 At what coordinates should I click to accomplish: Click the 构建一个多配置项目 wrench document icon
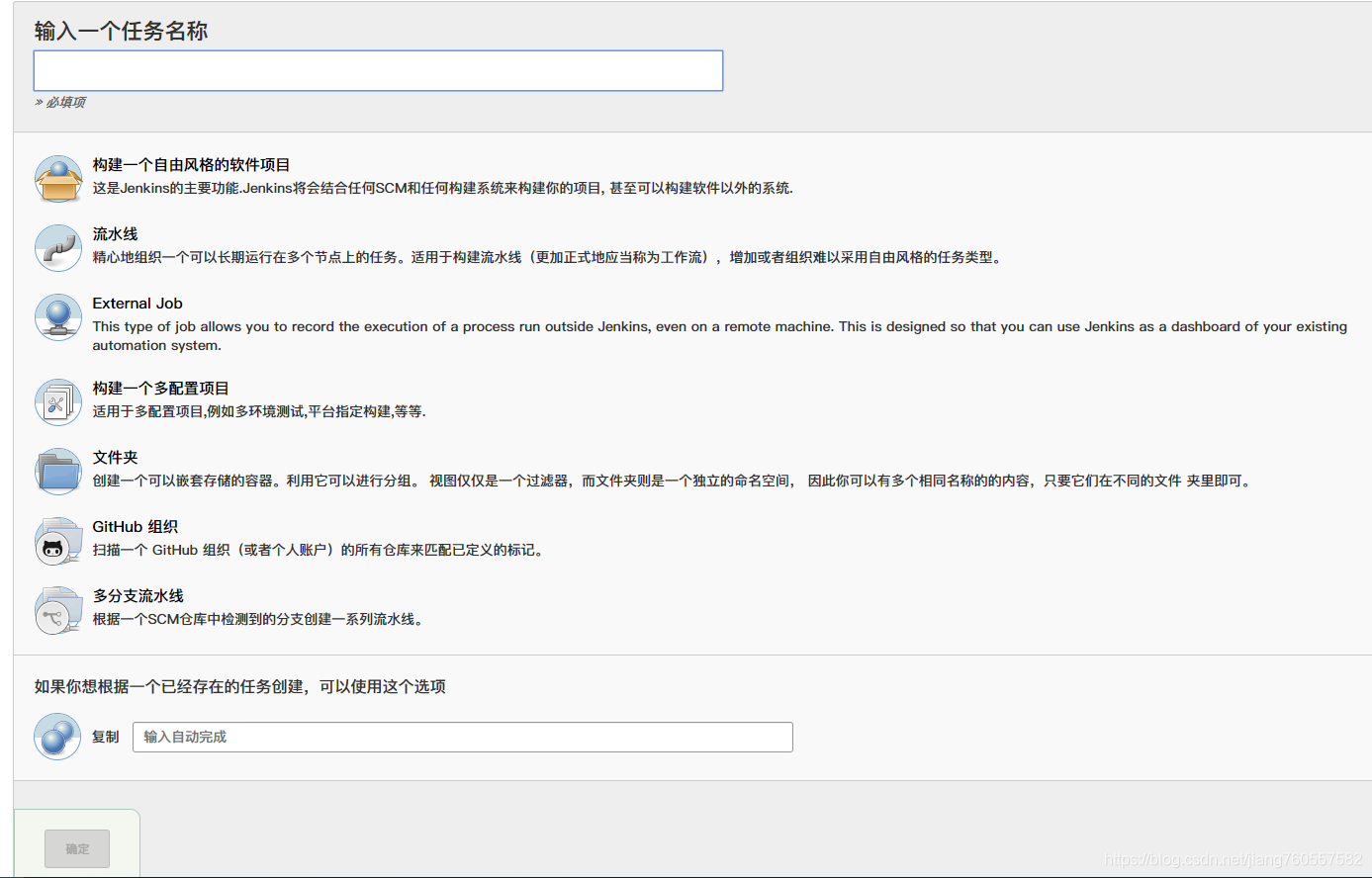click(x=57, y=401)
